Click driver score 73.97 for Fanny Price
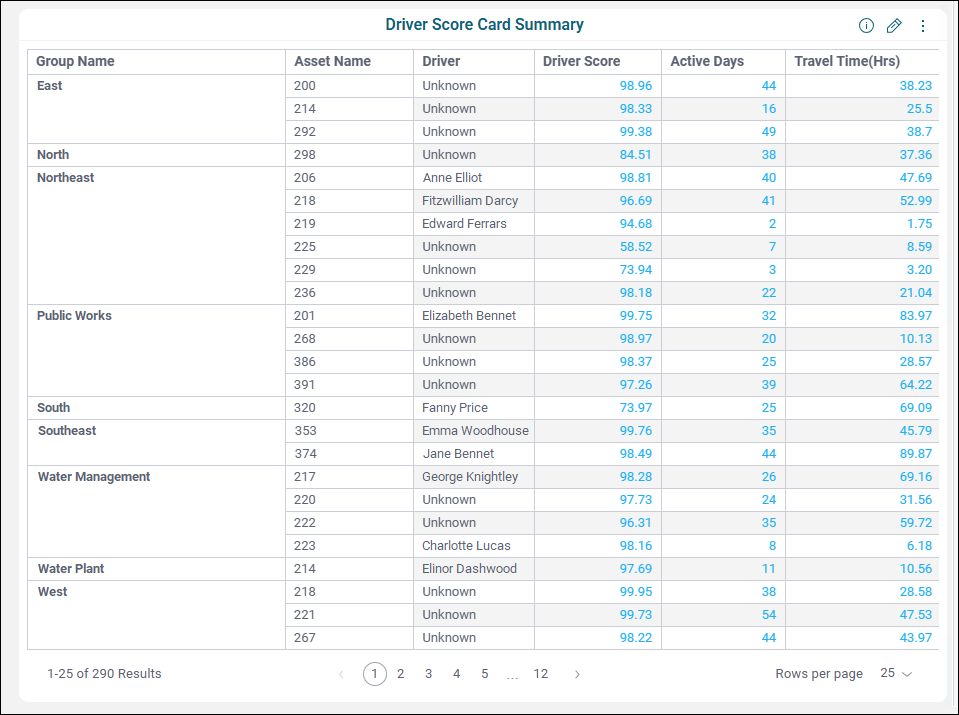 [635, 407]
